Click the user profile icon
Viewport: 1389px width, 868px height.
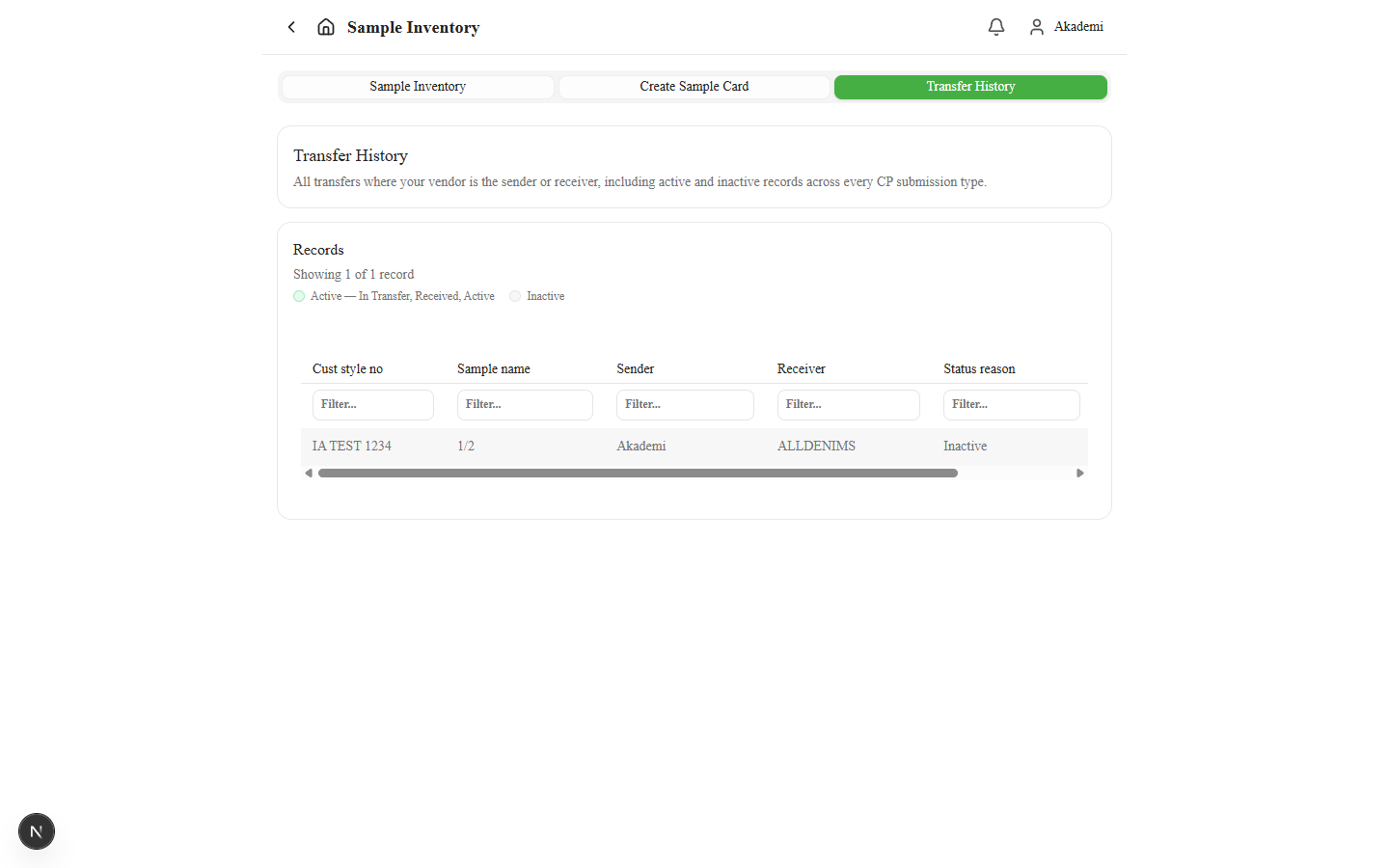(1037, 27)
